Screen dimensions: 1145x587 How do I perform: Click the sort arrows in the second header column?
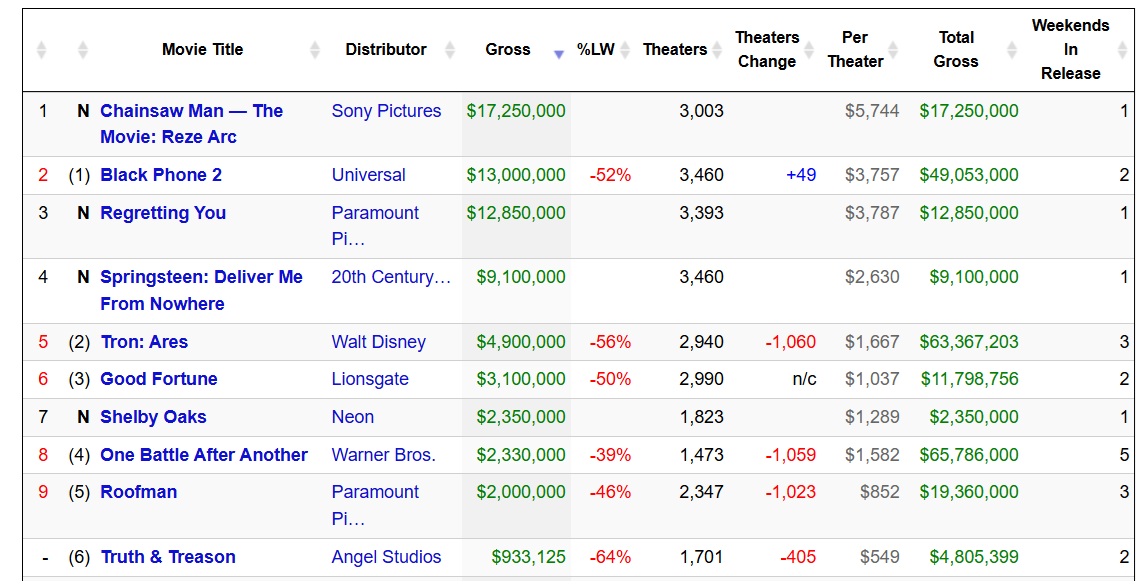[83, 50]
